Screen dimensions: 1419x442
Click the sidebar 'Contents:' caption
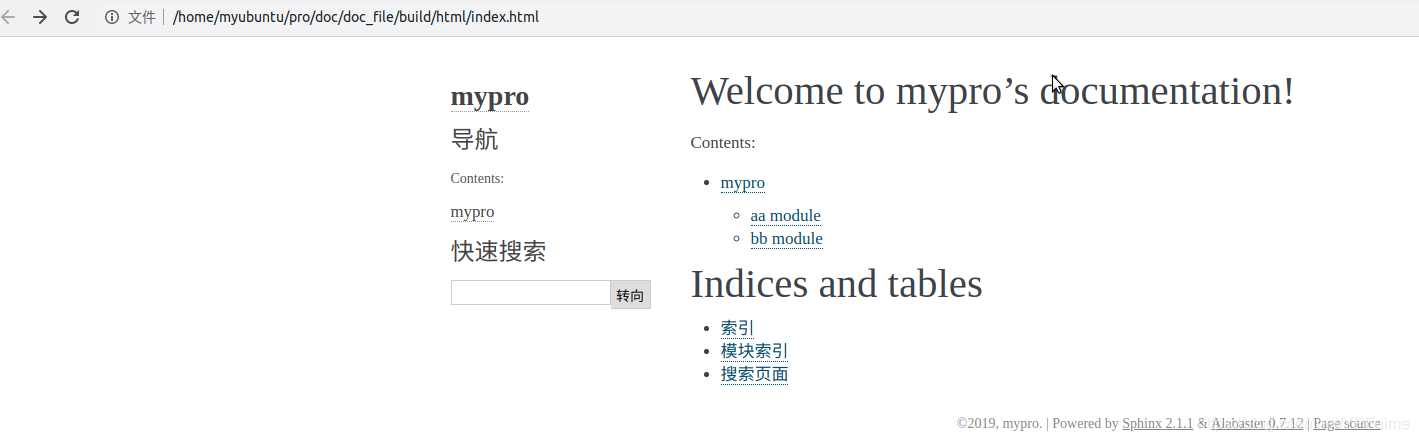click(477, 179)
